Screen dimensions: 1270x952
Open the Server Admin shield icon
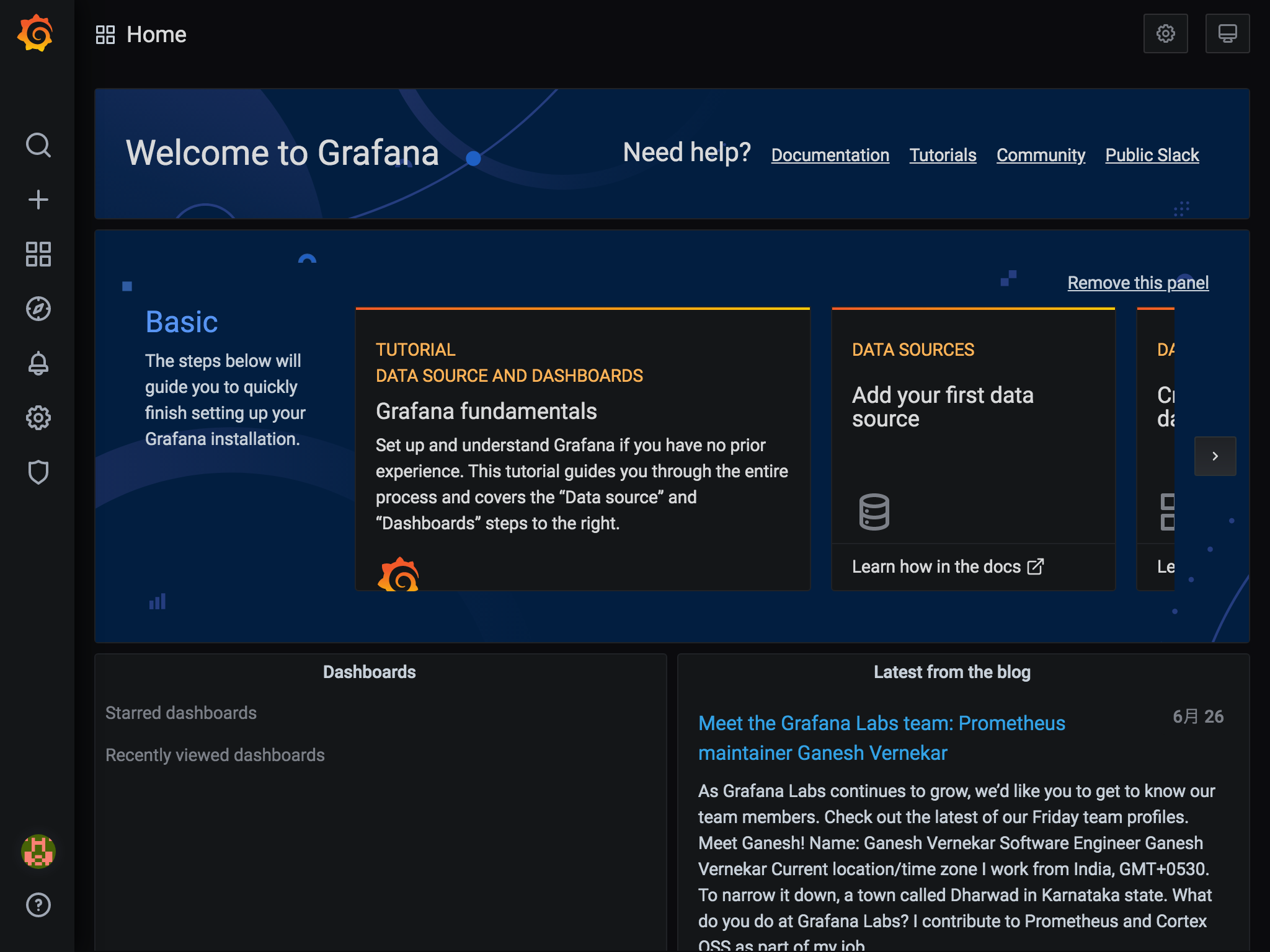coord(38,472)
